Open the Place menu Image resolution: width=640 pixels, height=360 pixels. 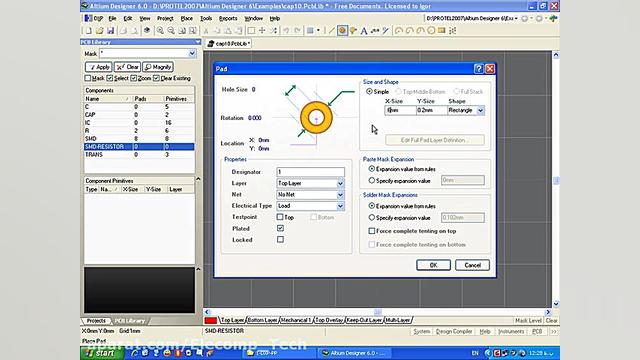coord(187,18)
